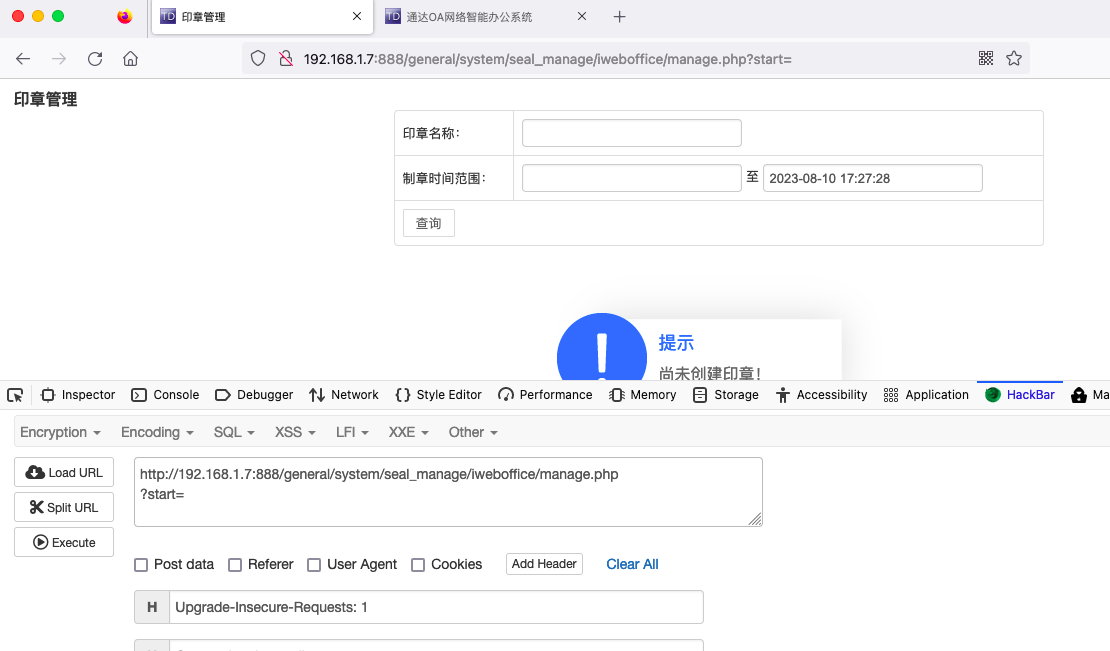Enable the Post data checkbox
1110x651 pixels.
tap(142, 565)
